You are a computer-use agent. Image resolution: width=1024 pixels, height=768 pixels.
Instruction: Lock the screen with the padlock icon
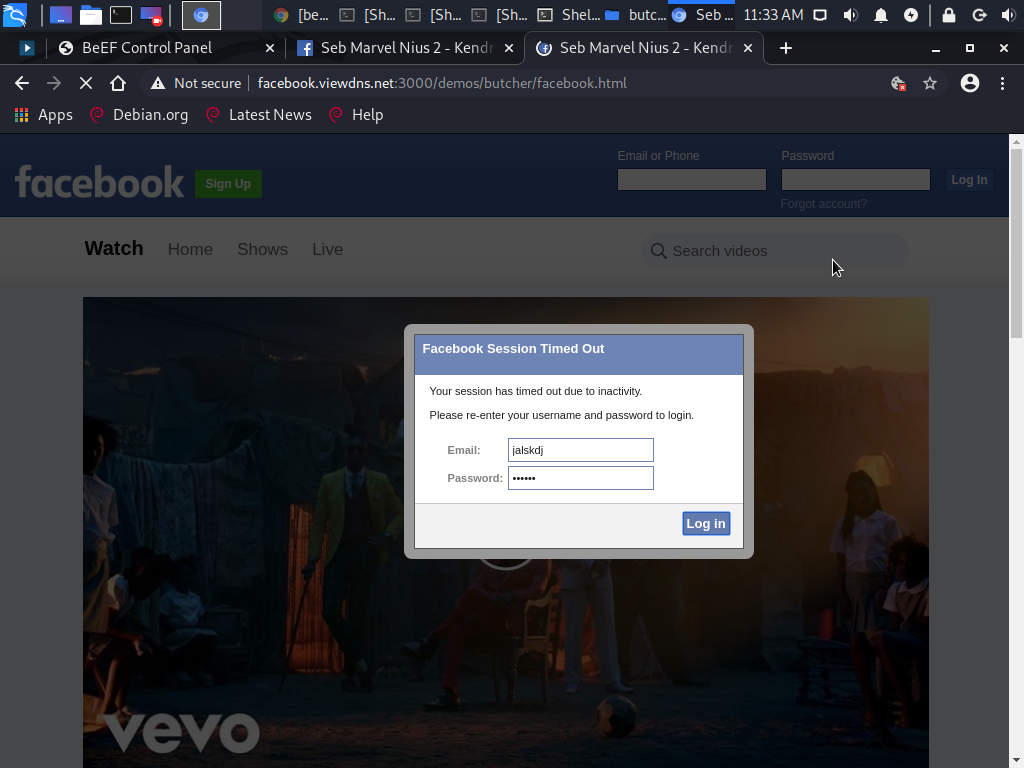click(x=949, y=15)
